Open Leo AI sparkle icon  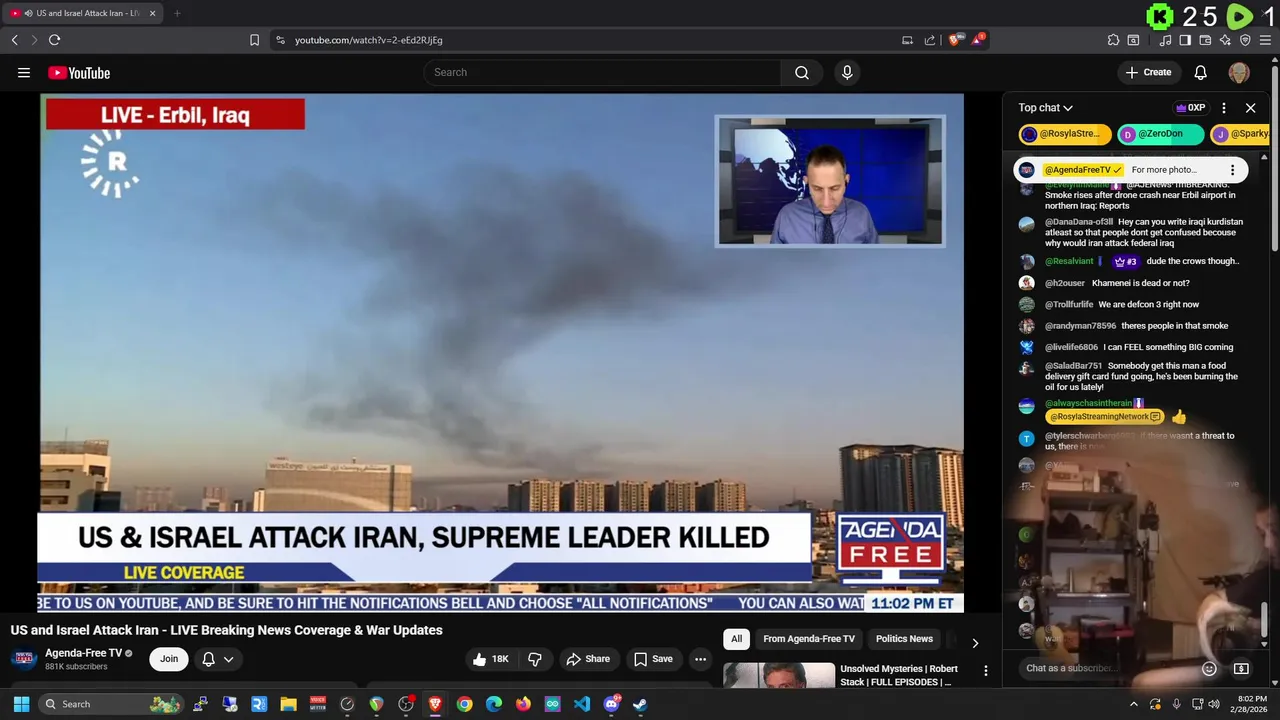(1225, 40)
